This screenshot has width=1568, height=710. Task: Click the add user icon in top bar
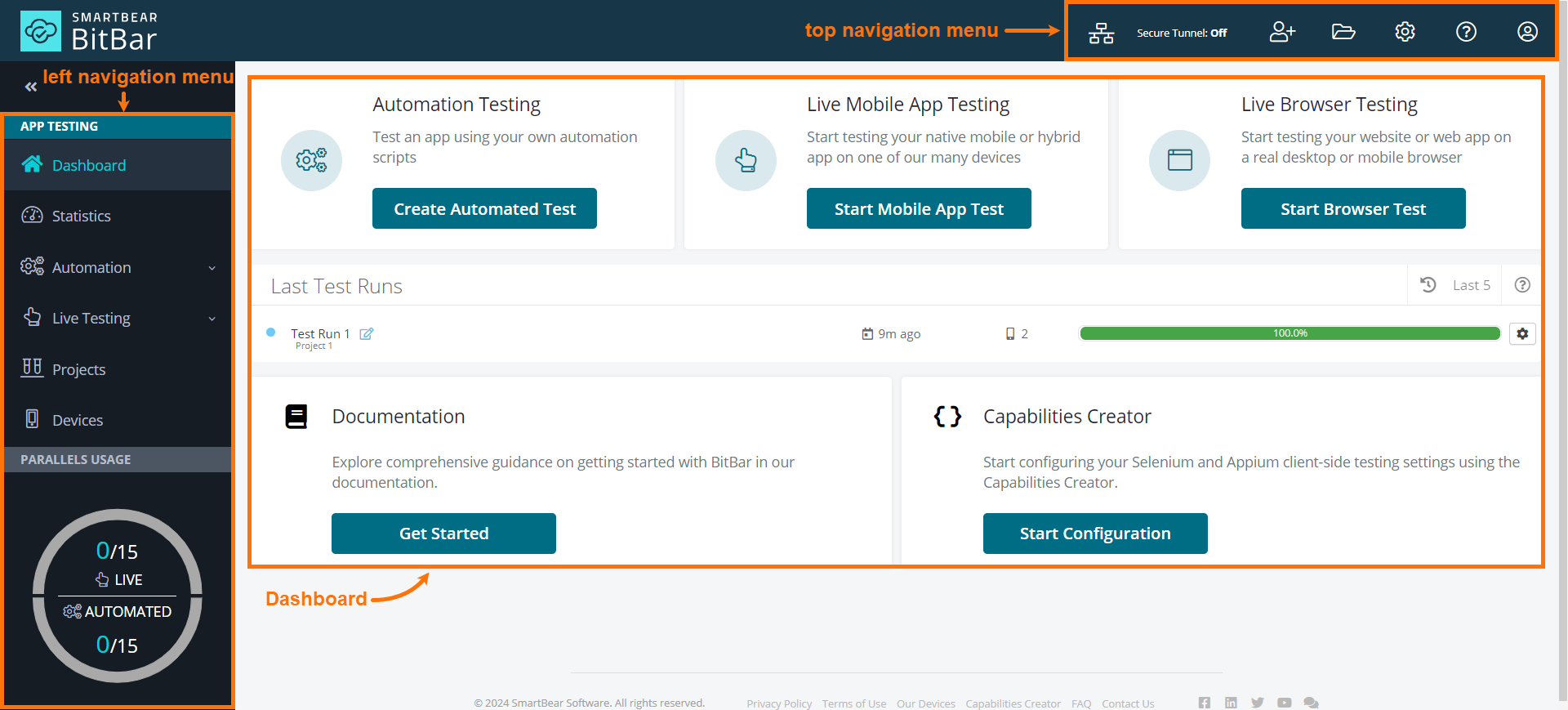point(1282,32)
